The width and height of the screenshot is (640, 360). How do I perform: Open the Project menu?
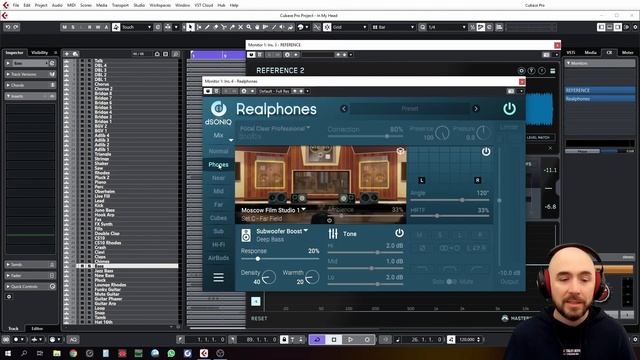41,5
